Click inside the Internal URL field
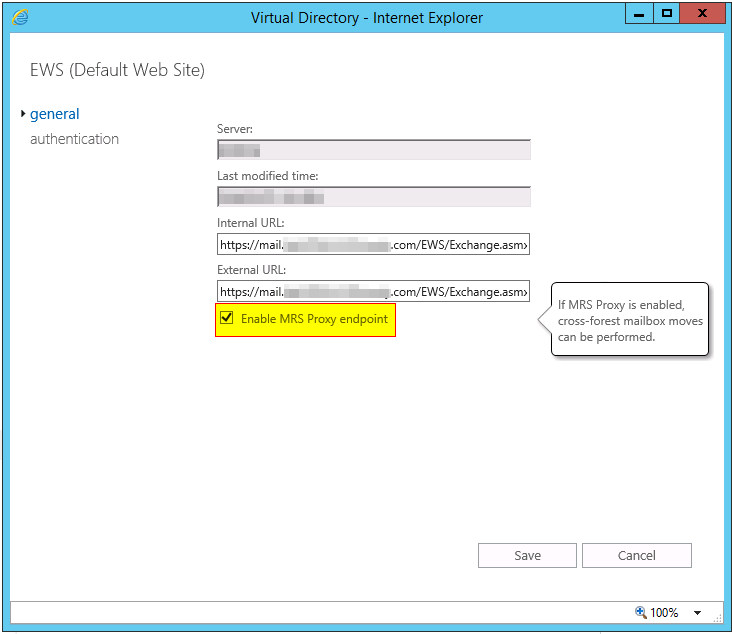This screenshot has height=634, width=732. 373,245
